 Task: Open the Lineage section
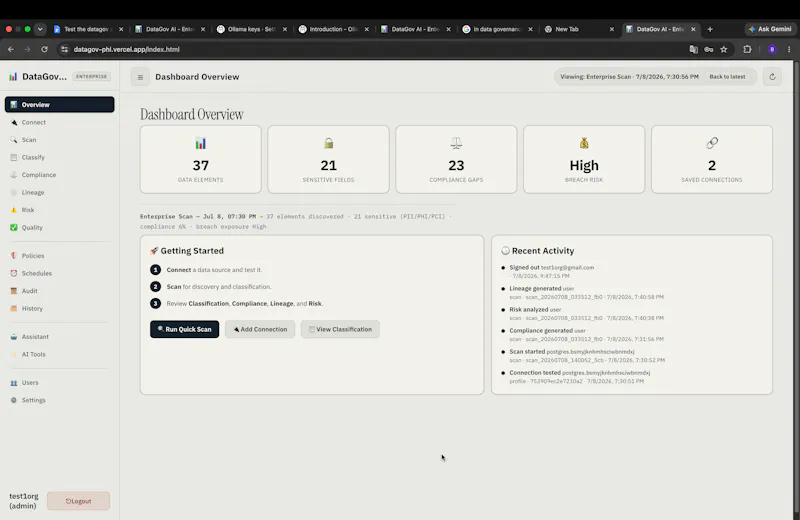point(59,192)
